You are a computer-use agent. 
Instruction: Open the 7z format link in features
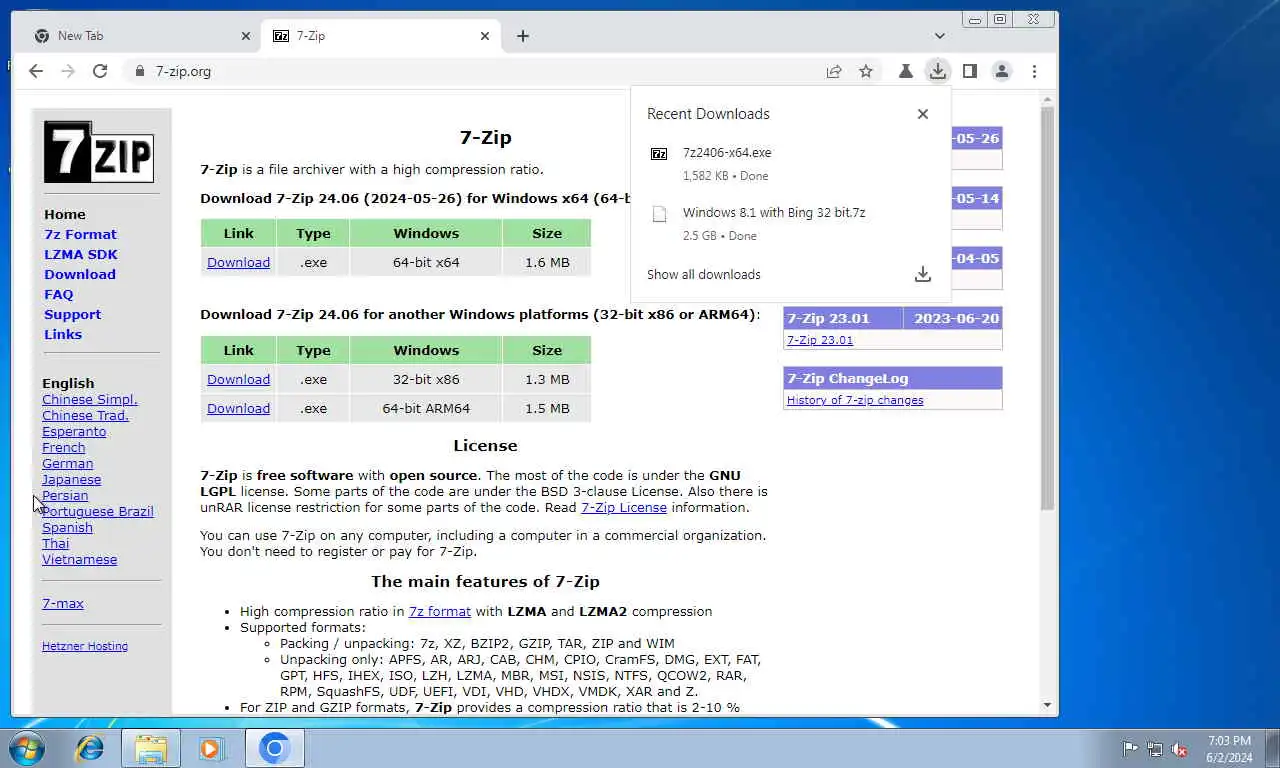pos(440,612)
